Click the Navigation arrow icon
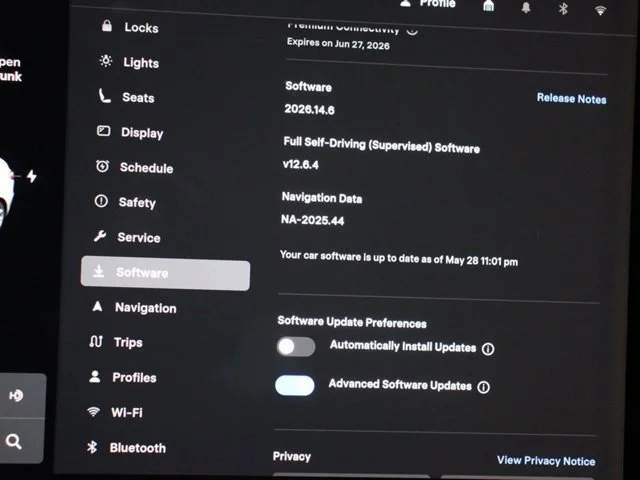This screenshot has height=480, width=640. pos(97,306)
